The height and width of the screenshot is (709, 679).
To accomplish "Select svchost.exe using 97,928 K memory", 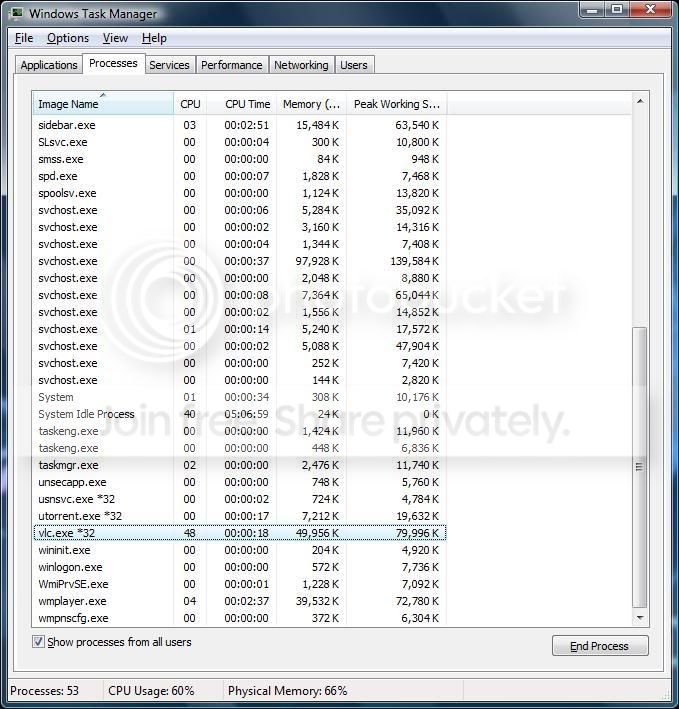I will click(x=240, y=261).
